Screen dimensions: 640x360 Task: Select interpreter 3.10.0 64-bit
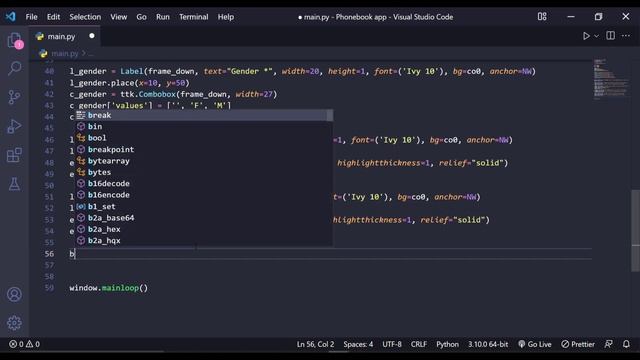[488, 344]
